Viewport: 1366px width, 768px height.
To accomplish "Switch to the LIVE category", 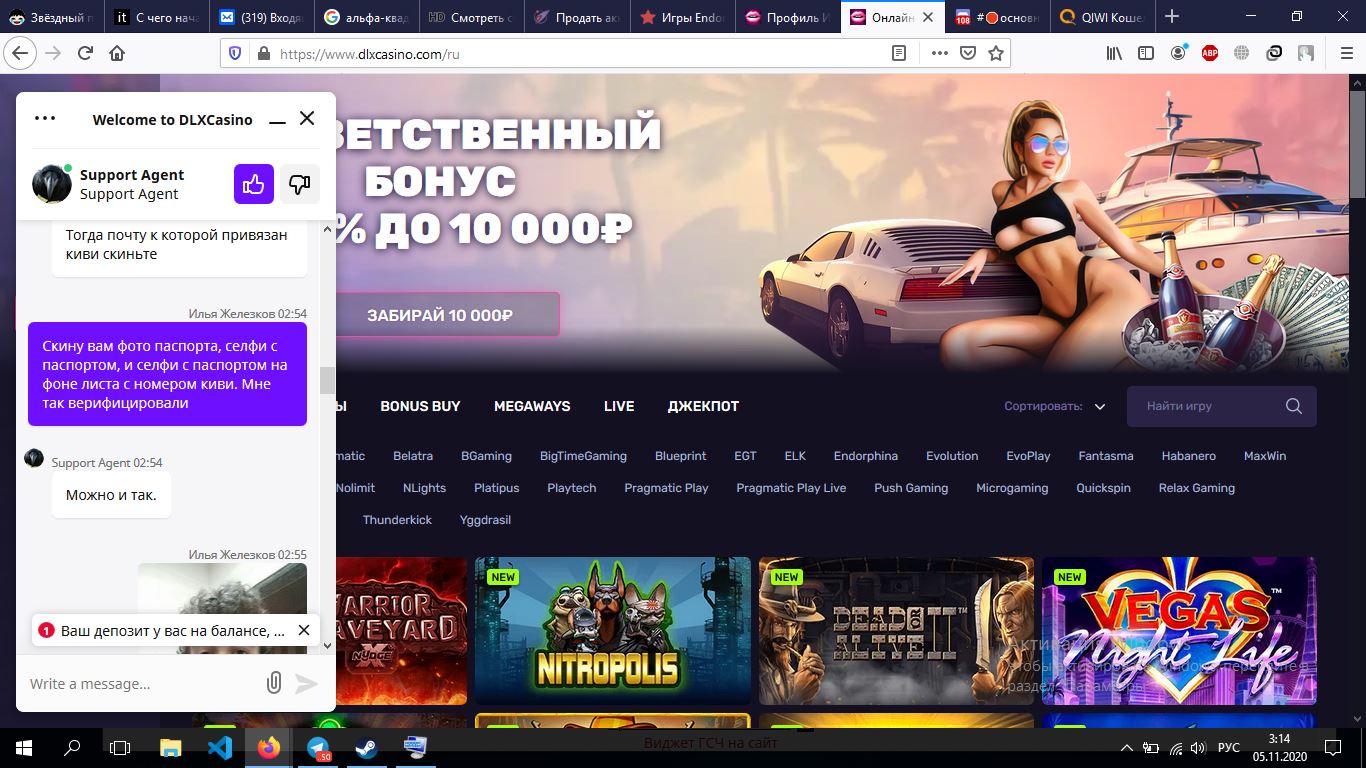I will [619, 406].
